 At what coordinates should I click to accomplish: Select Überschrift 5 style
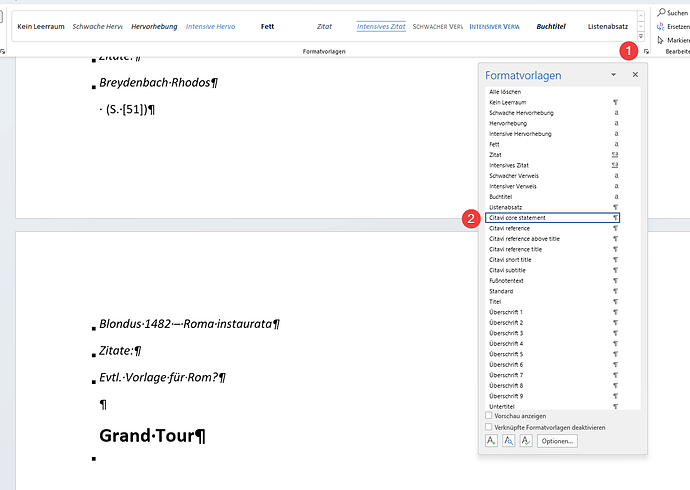(x=552, y=354)
